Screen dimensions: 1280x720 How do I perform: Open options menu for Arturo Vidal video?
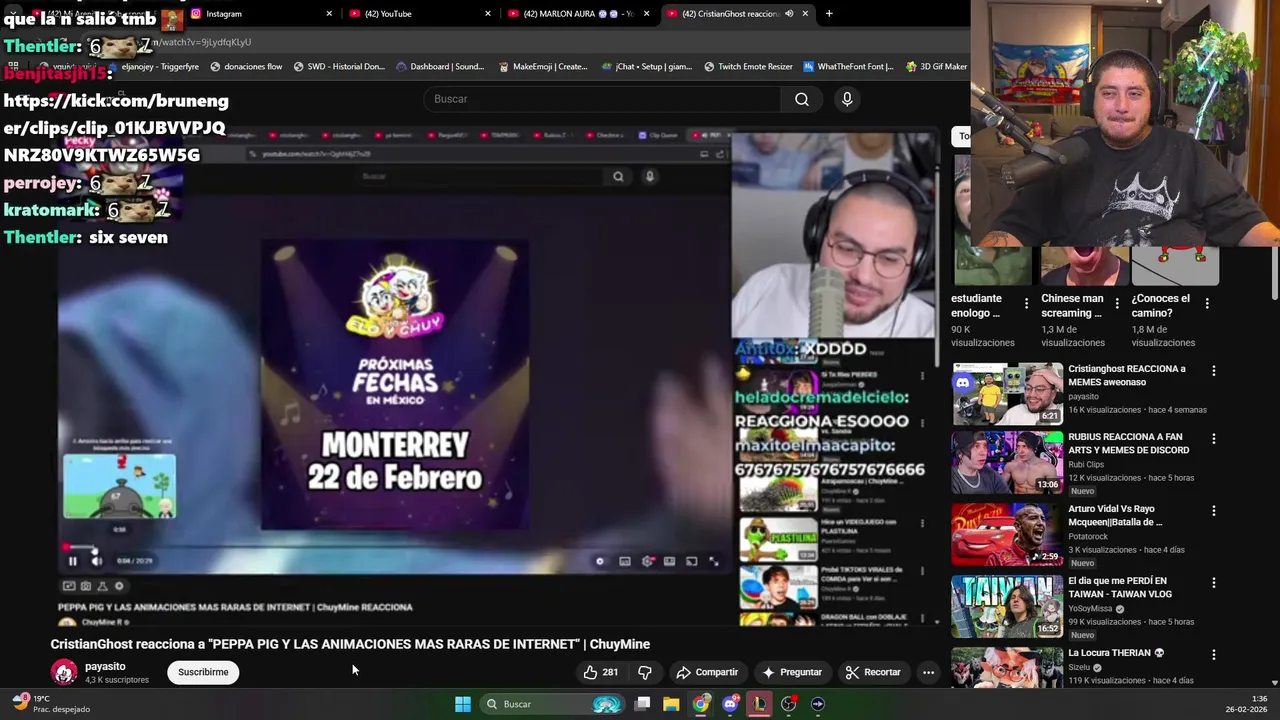tap(1214, 511)
